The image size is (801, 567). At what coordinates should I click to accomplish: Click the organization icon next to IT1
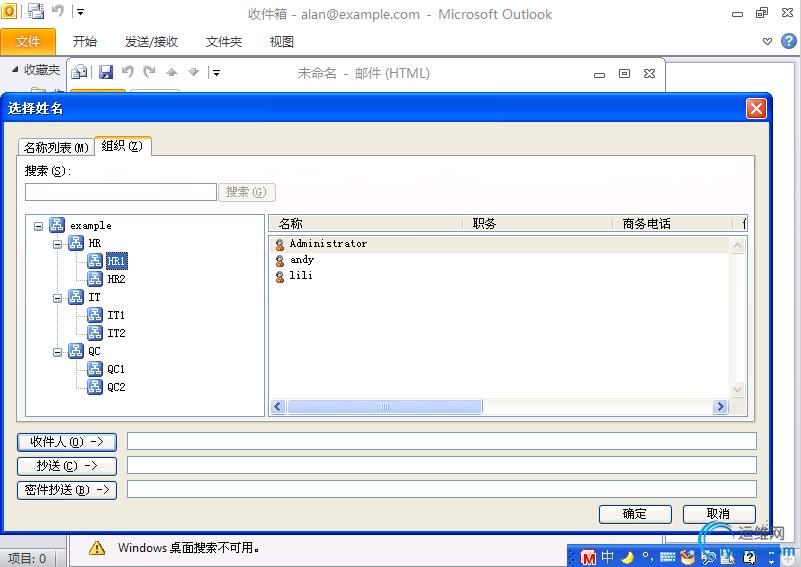[95, 315]
